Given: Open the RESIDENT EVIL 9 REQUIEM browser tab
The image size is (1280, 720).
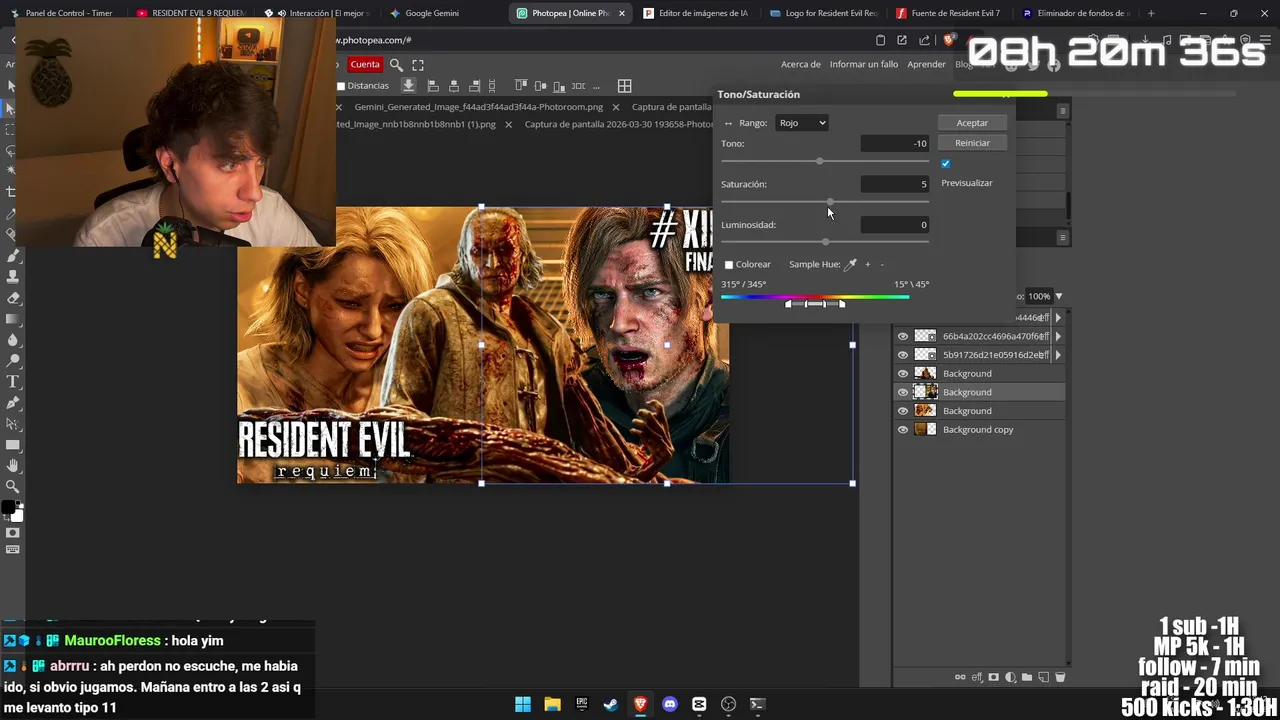Looking at the screenshot, I should click(191, 13).
